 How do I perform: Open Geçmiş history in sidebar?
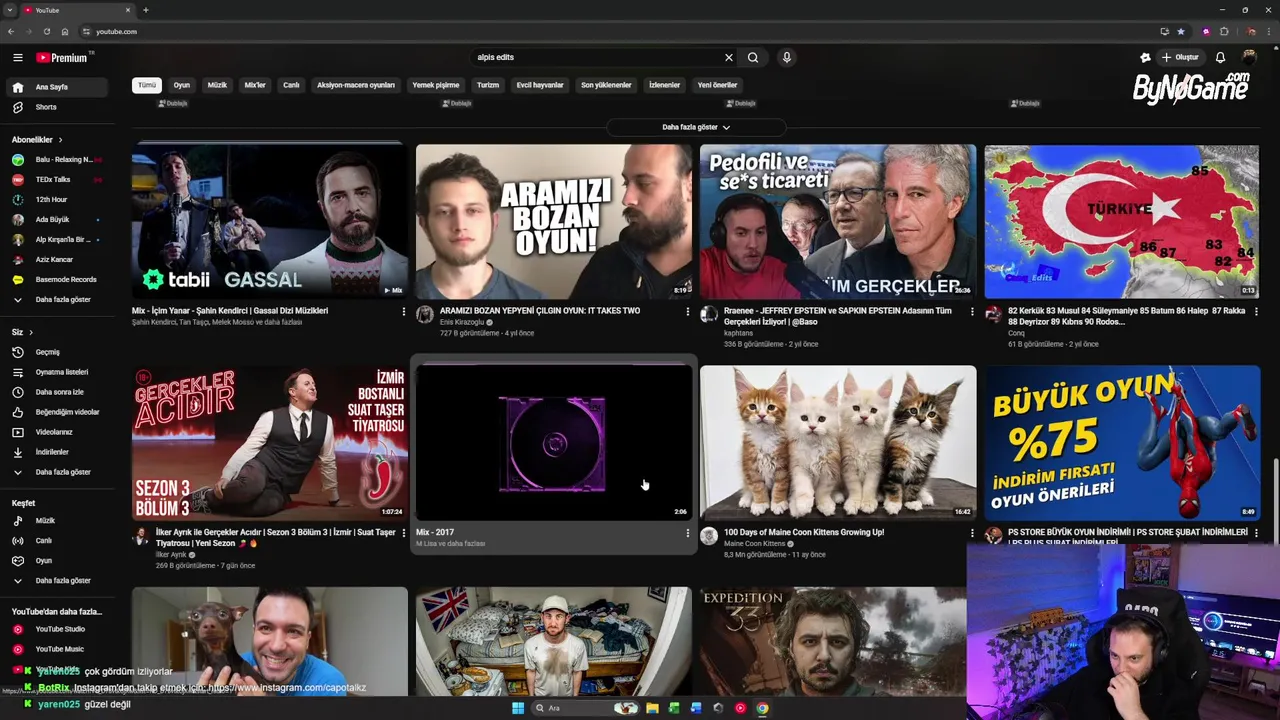[56, 352]
